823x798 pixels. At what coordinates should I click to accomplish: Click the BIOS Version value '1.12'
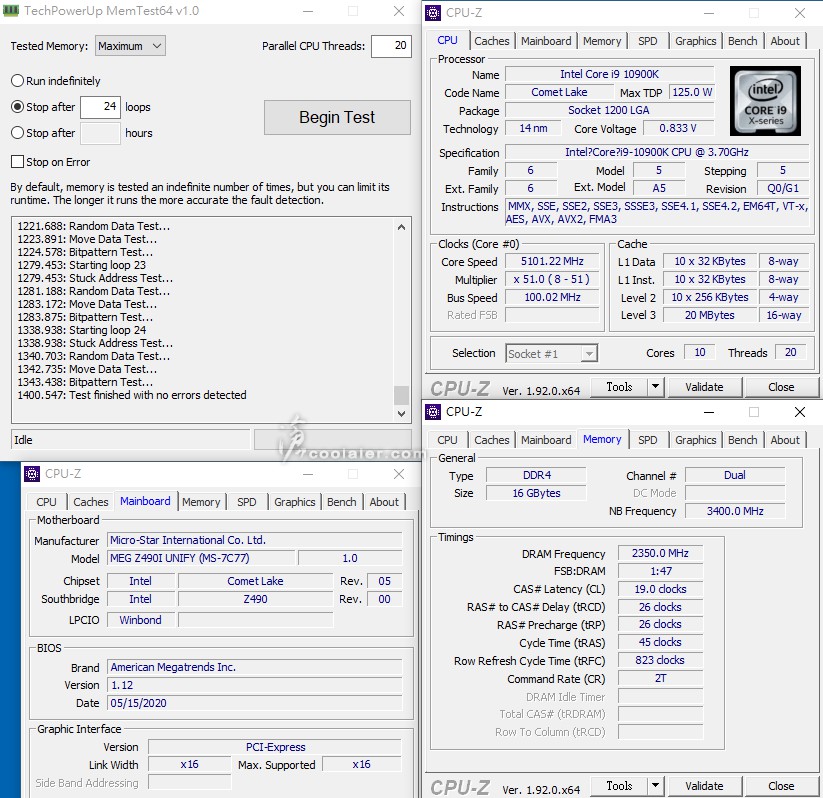click(255, 685)
